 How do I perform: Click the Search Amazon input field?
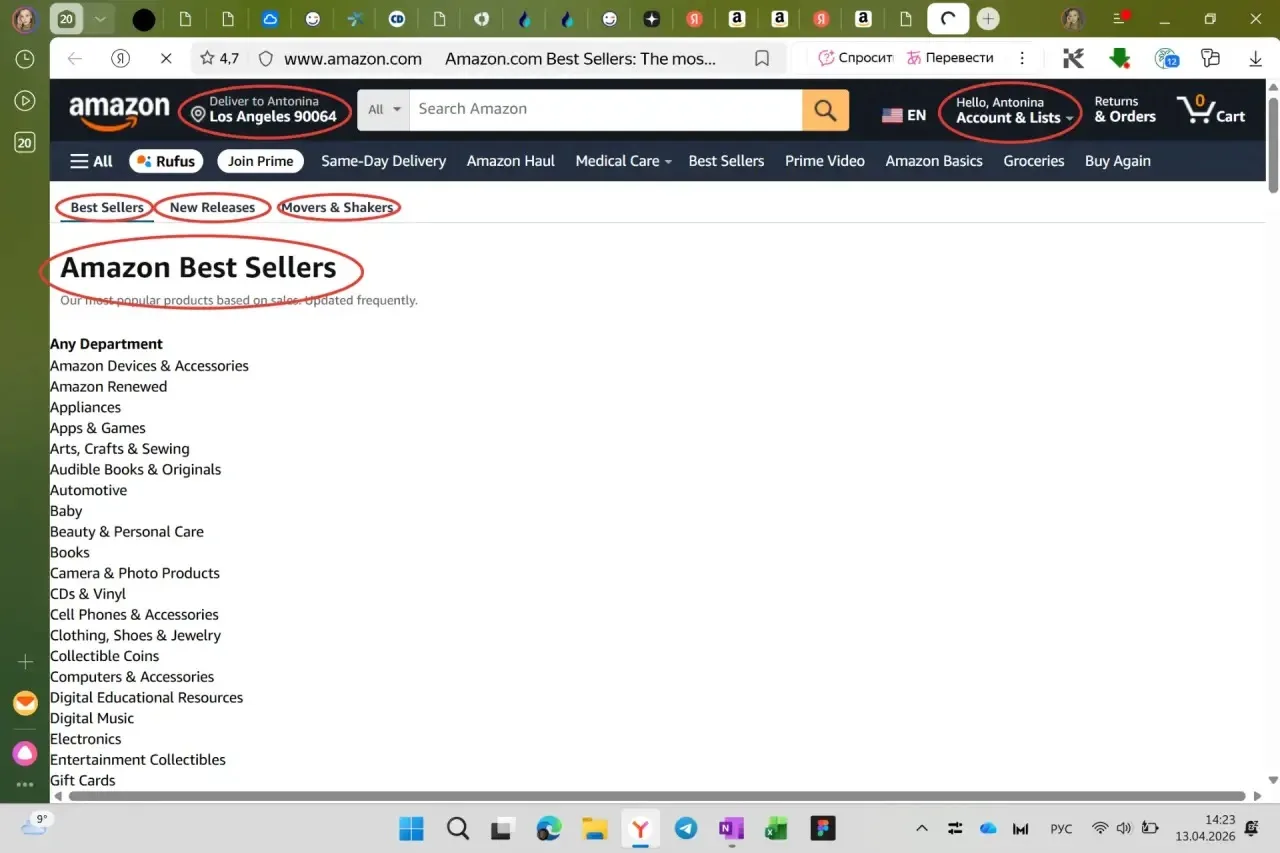(606, 110)
